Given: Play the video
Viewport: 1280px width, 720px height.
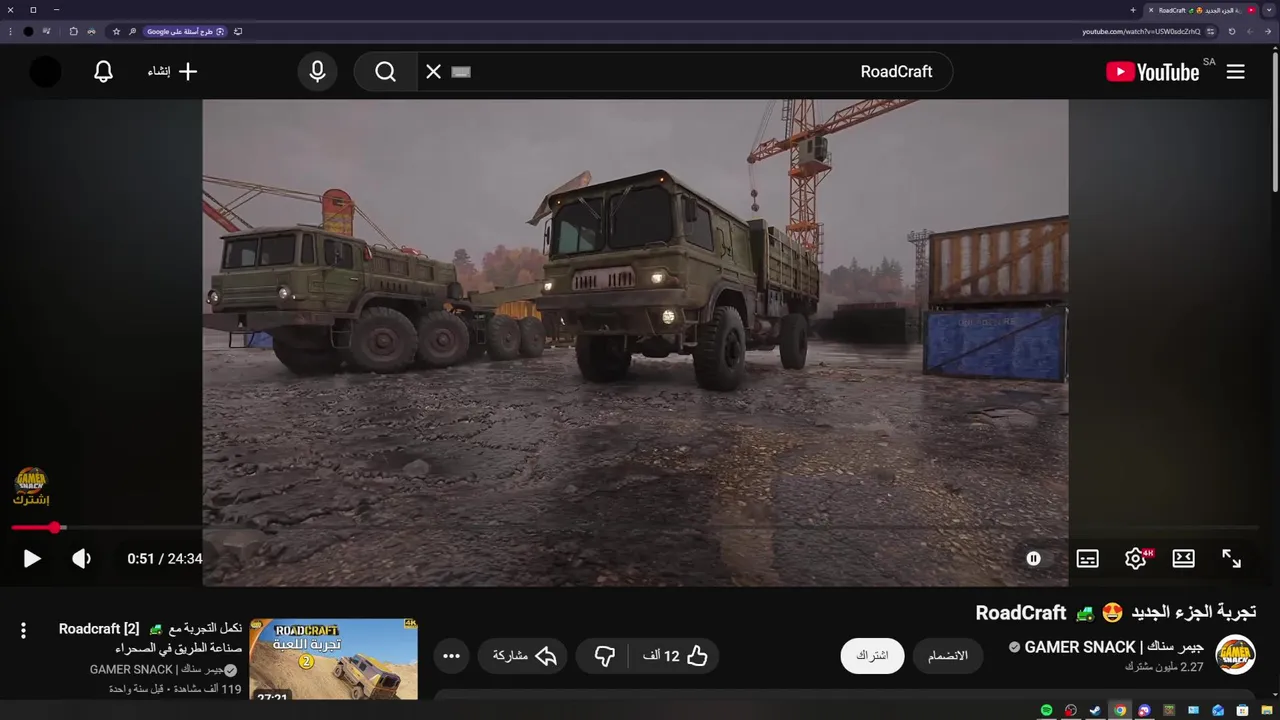Looking at the screenshot, I should click(32, 559).
